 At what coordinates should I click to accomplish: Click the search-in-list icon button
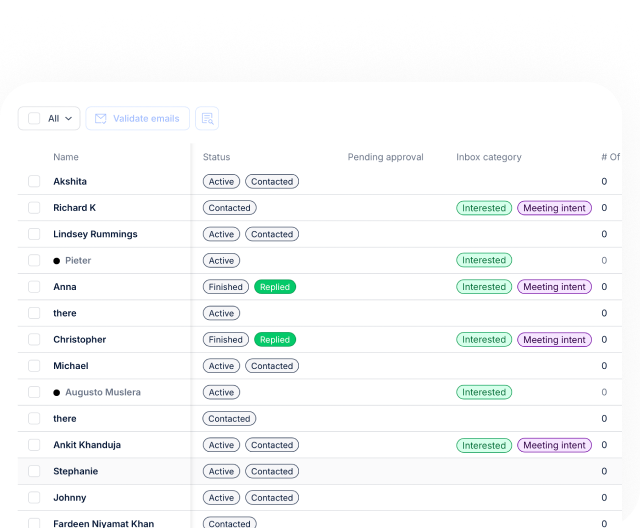pyautogui.click(x=207, y=118)
